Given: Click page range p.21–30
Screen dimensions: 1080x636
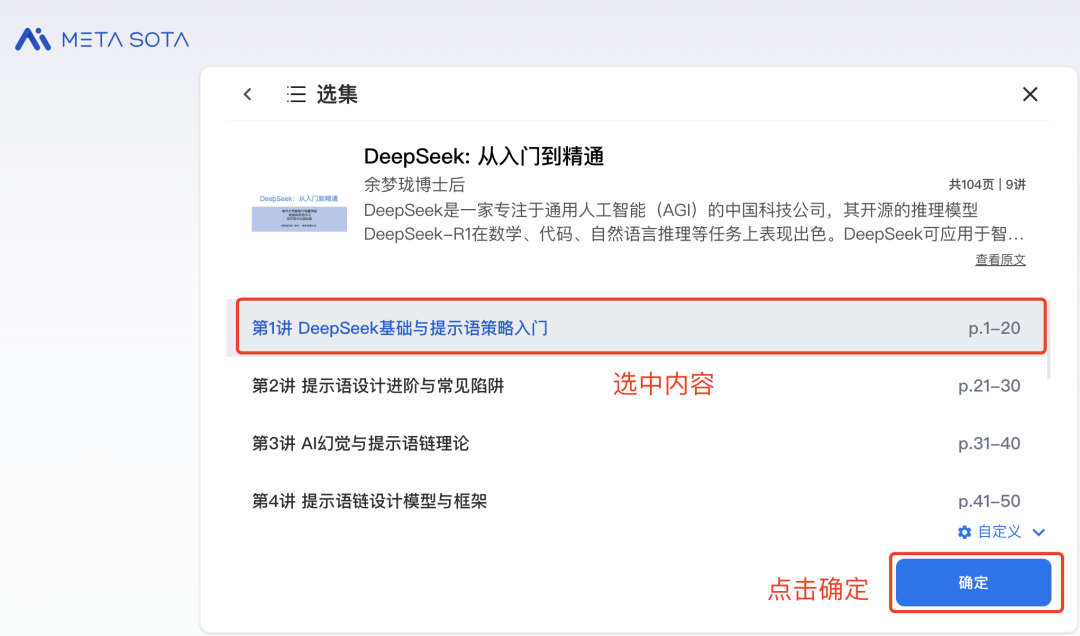Looking at the screenshot, I should (989, 386).
